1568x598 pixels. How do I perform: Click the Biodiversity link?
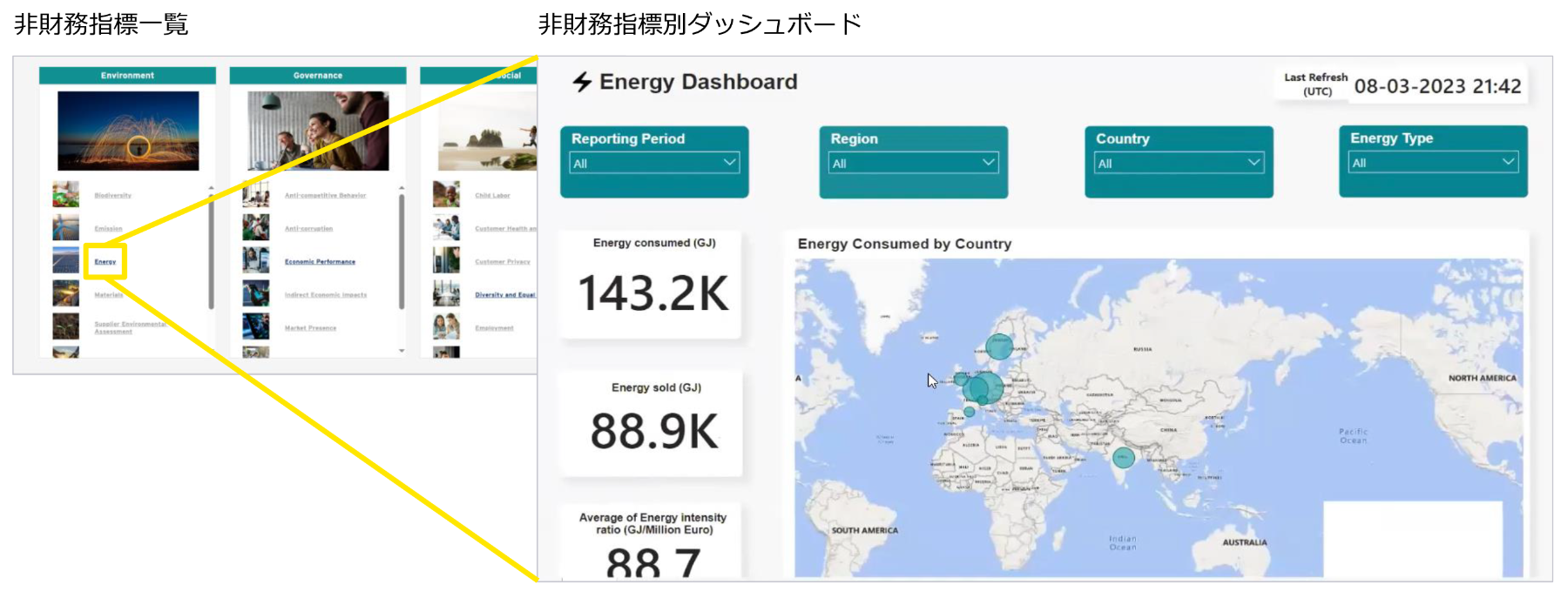pyautogui.click(x=113, y=196)
